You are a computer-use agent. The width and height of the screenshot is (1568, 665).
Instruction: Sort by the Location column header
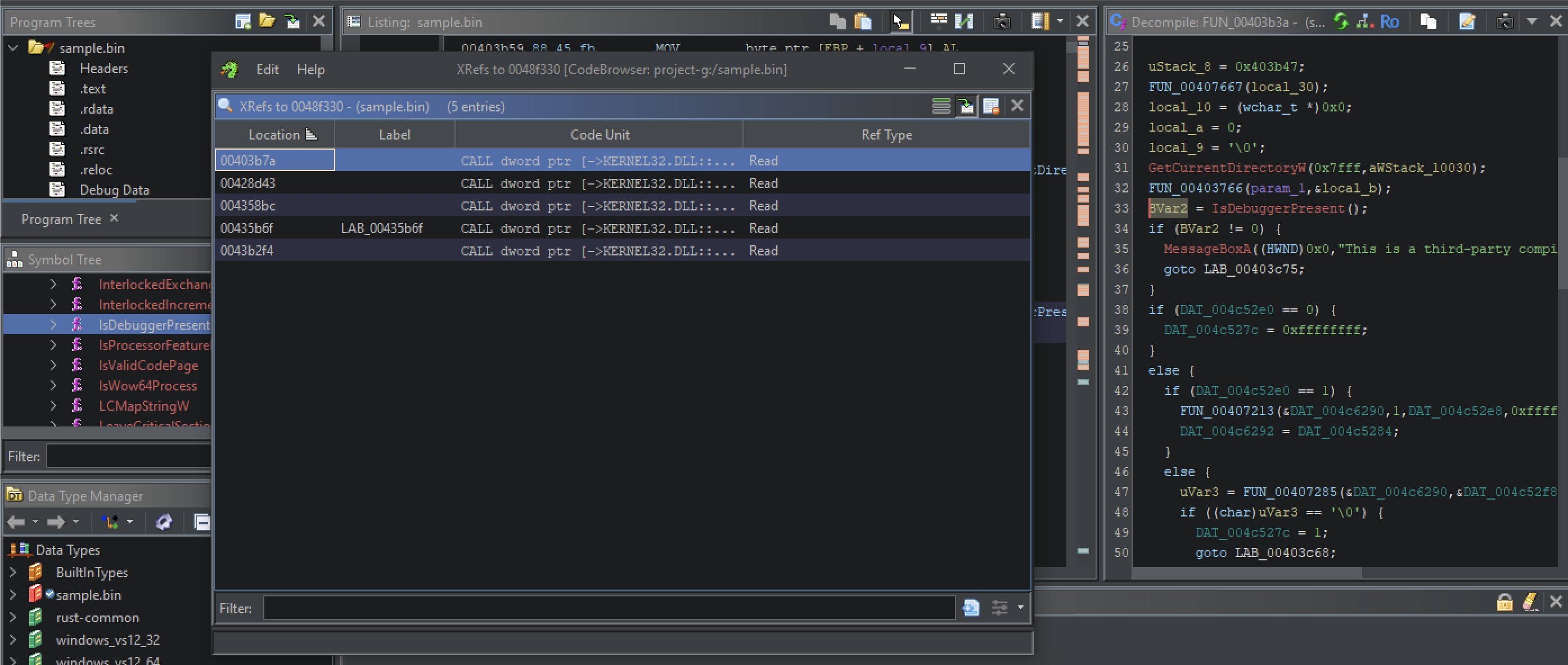tap(274, 134)
